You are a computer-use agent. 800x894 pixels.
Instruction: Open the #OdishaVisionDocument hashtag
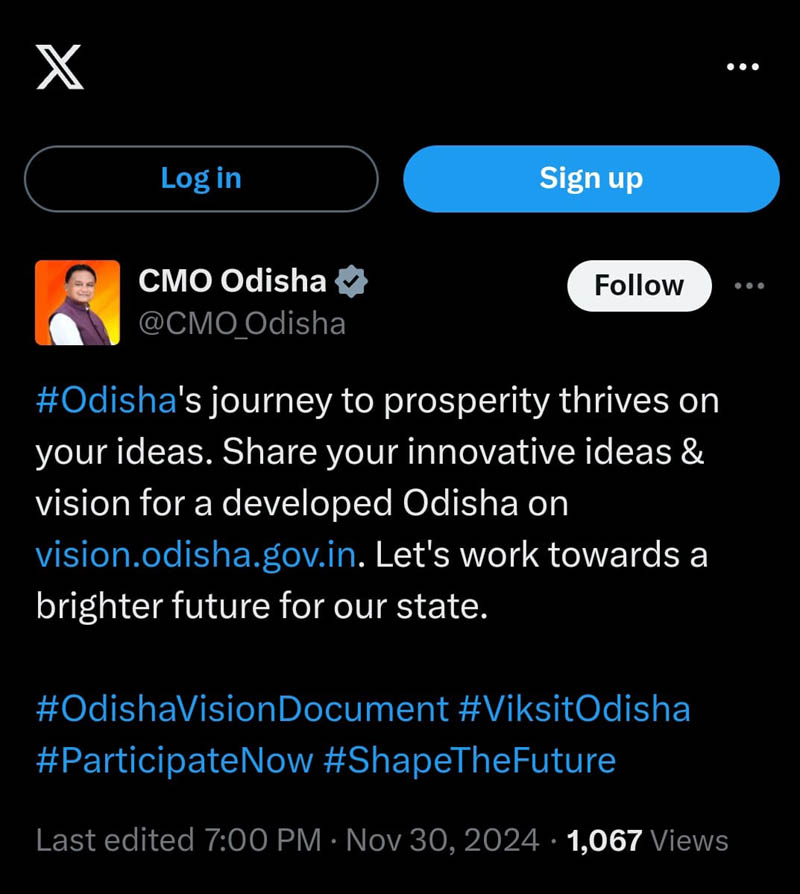242,709
